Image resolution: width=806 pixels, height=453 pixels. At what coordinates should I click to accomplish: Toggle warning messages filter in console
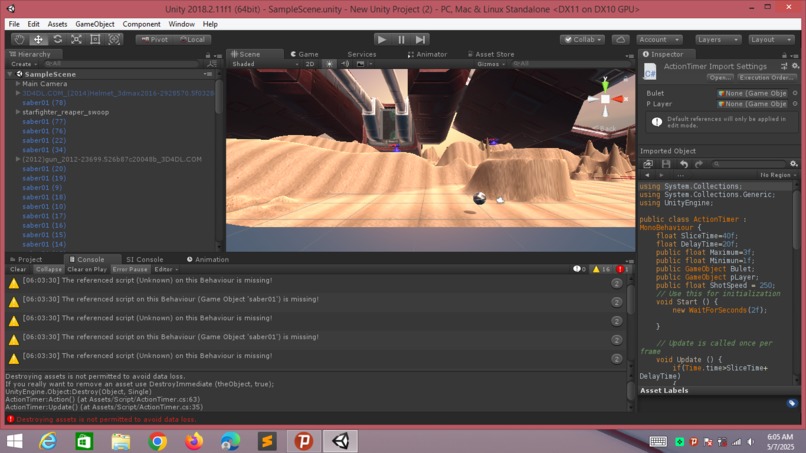(x=601, y=269)
